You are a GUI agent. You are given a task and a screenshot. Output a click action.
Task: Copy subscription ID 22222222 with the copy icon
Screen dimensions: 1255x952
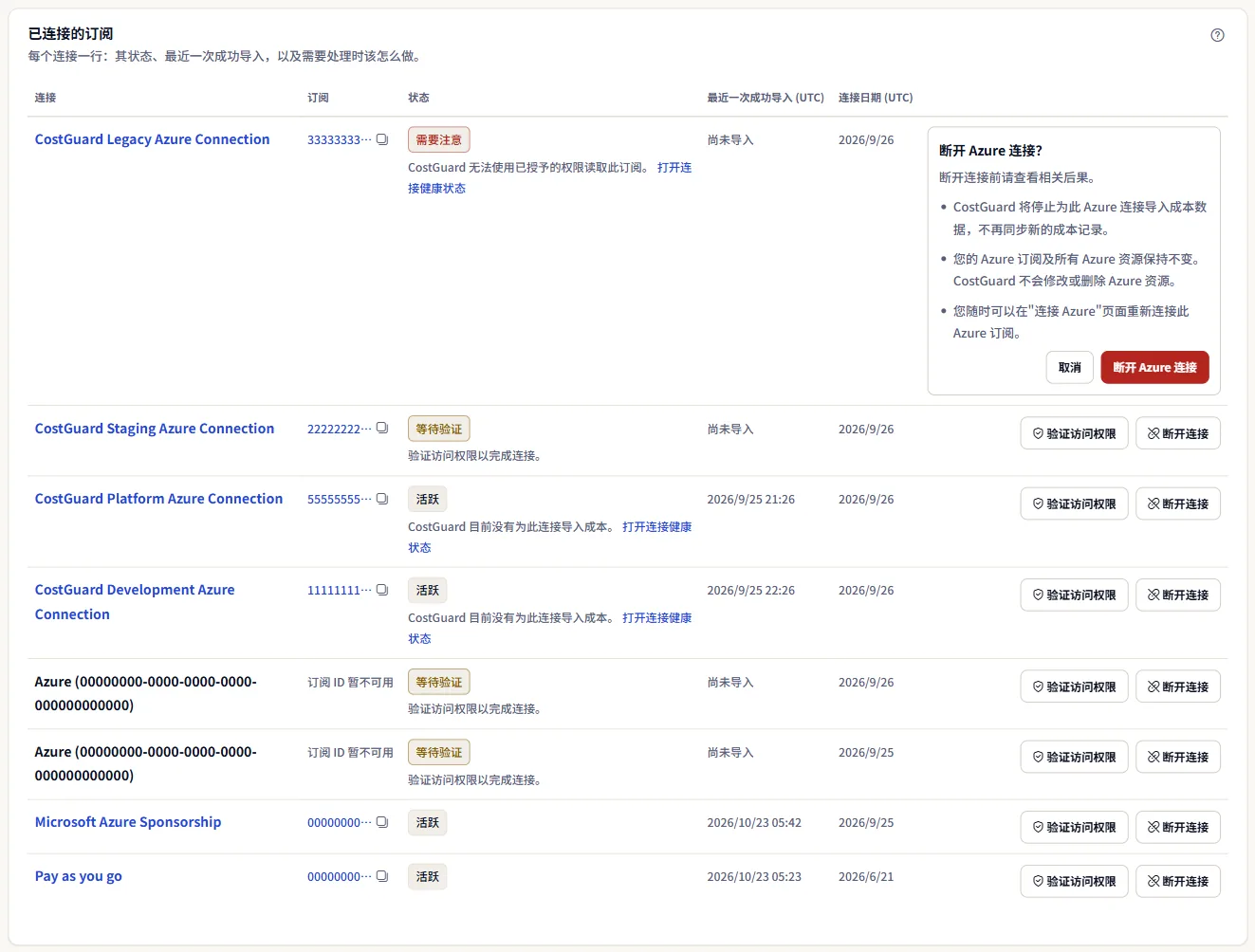click(x=382, y=429)
